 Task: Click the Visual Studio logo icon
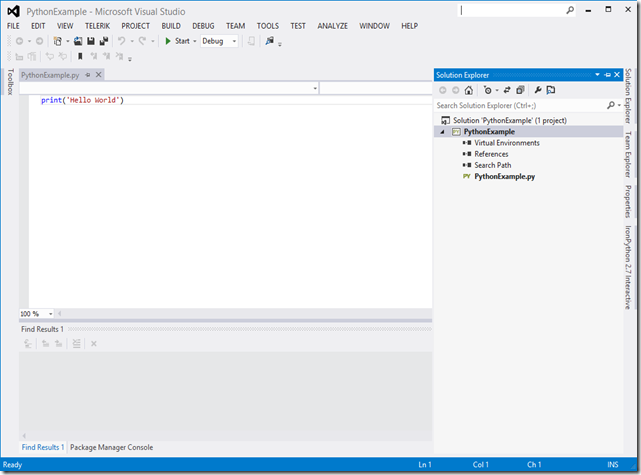tap(13, 11)
